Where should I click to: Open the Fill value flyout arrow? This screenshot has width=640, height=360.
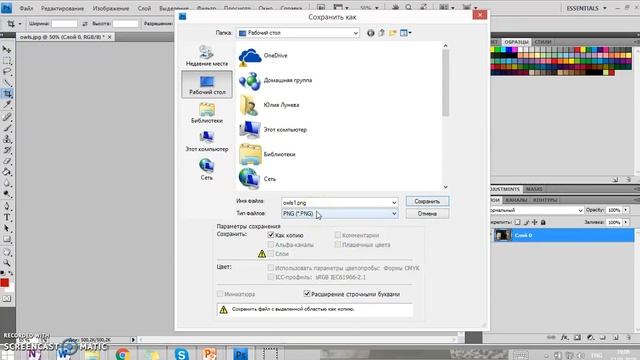pos(626,222)
